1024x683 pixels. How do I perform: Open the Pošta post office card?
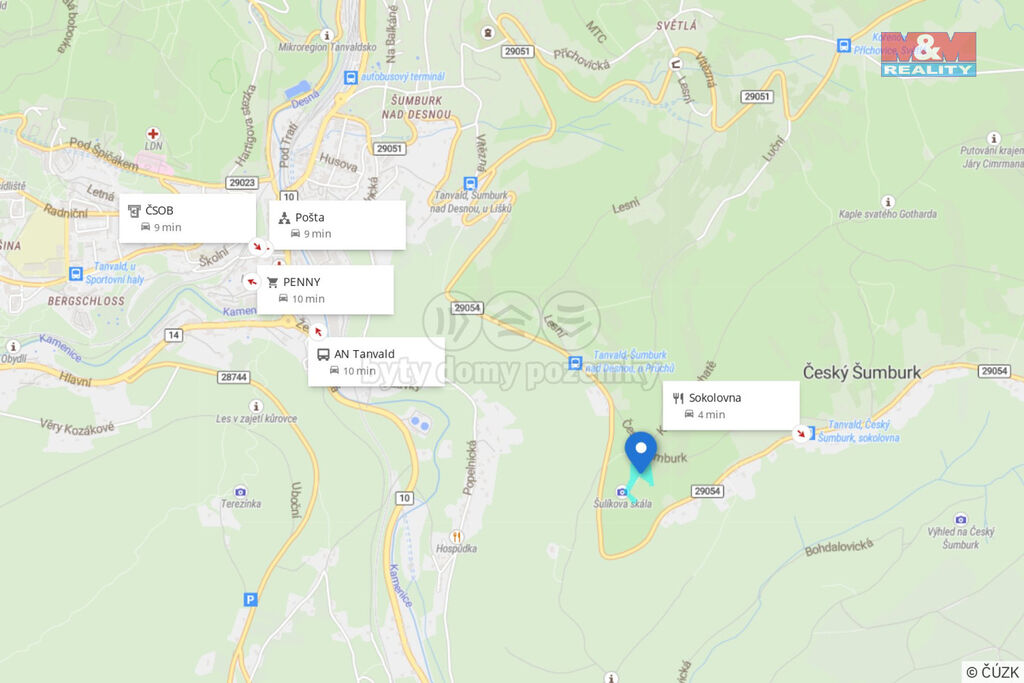click(x=337, y=225)
